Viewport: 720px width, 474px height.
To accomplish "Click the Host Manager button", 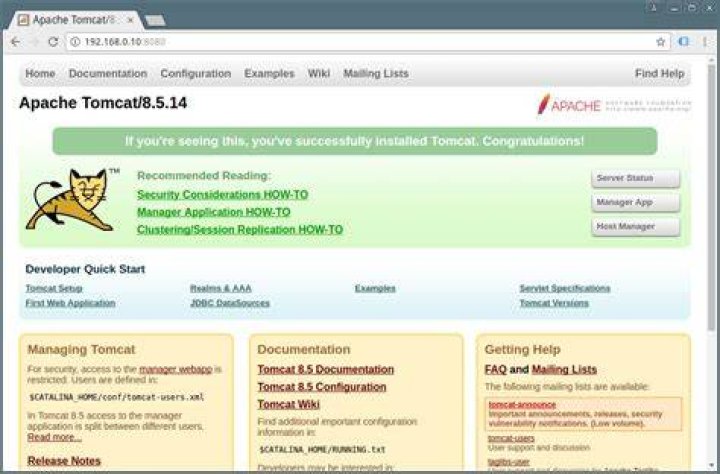I will pos(636,227).
